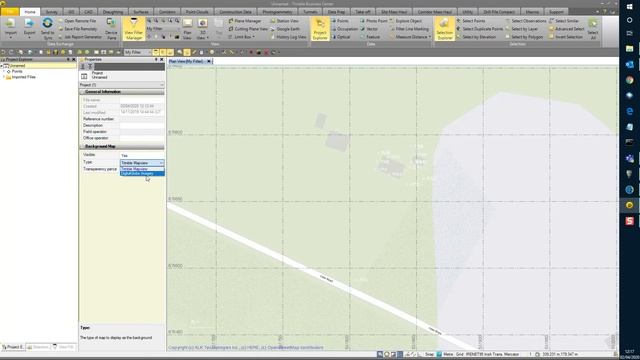Close the Plan View (My Filter) tab
This screenshot has height=360, width=640.
(x=209, y=61)
